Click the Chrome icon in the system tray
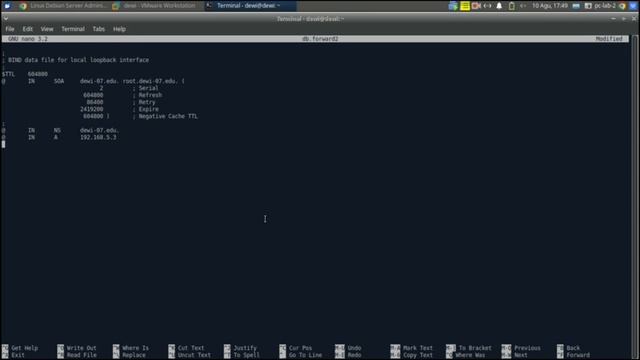 (x=622, y=6)
